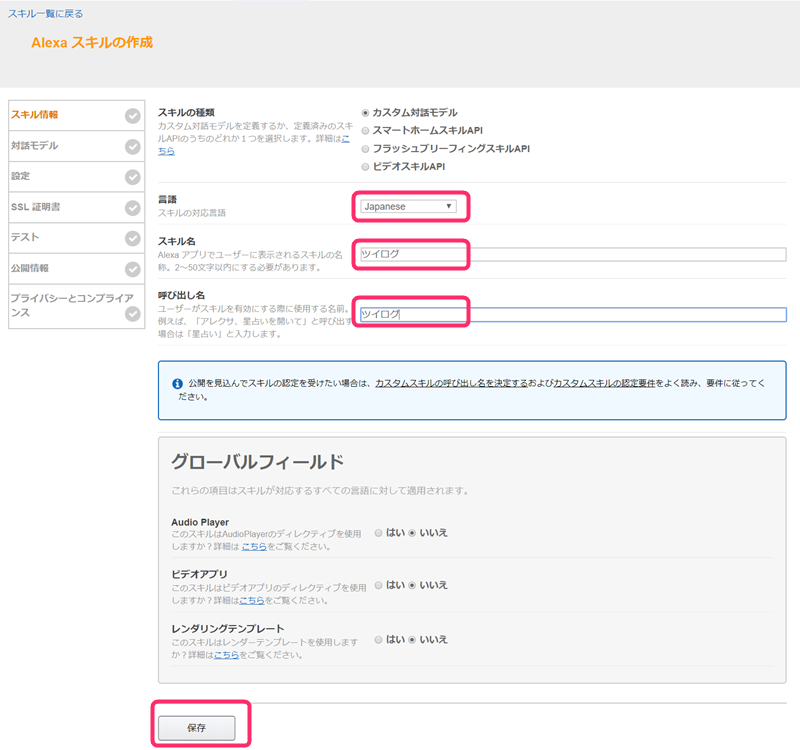Choose いいえ for Audio Player
The image size is (800, 750).
(412, 533)
